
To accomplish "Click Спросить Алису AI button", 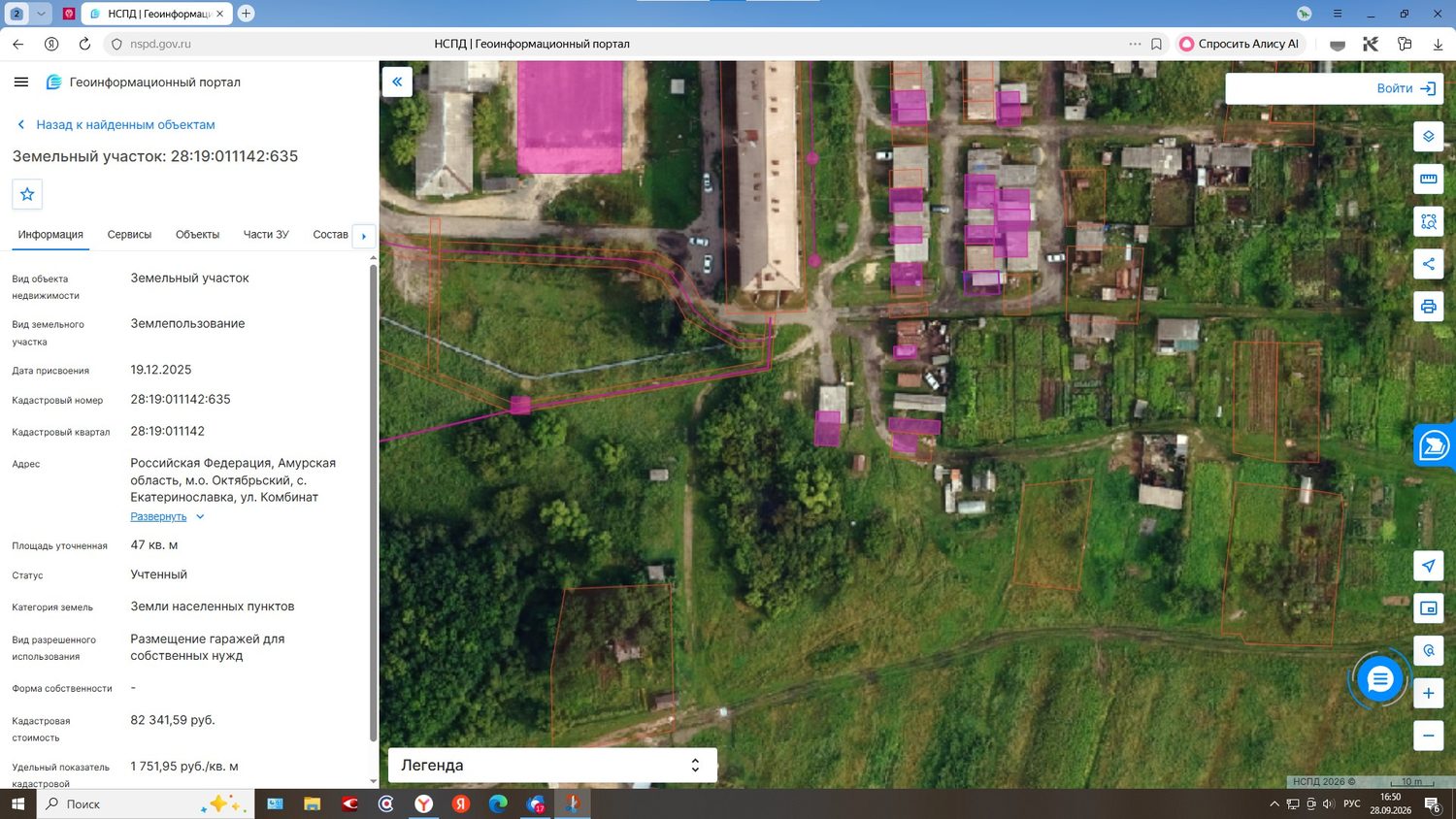I will (1239, 44).
